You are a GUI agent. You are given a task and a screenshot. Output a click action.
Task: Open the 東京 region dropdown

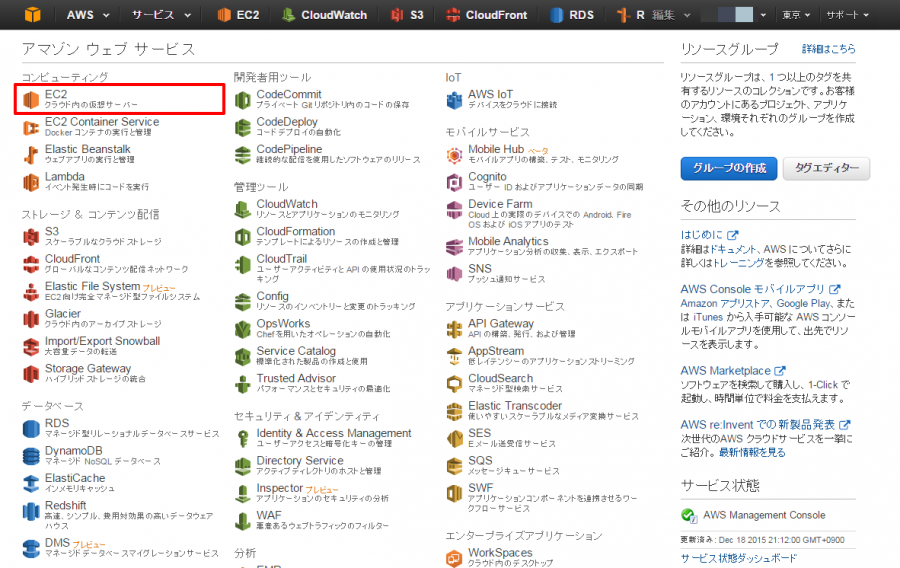[796, 15]
